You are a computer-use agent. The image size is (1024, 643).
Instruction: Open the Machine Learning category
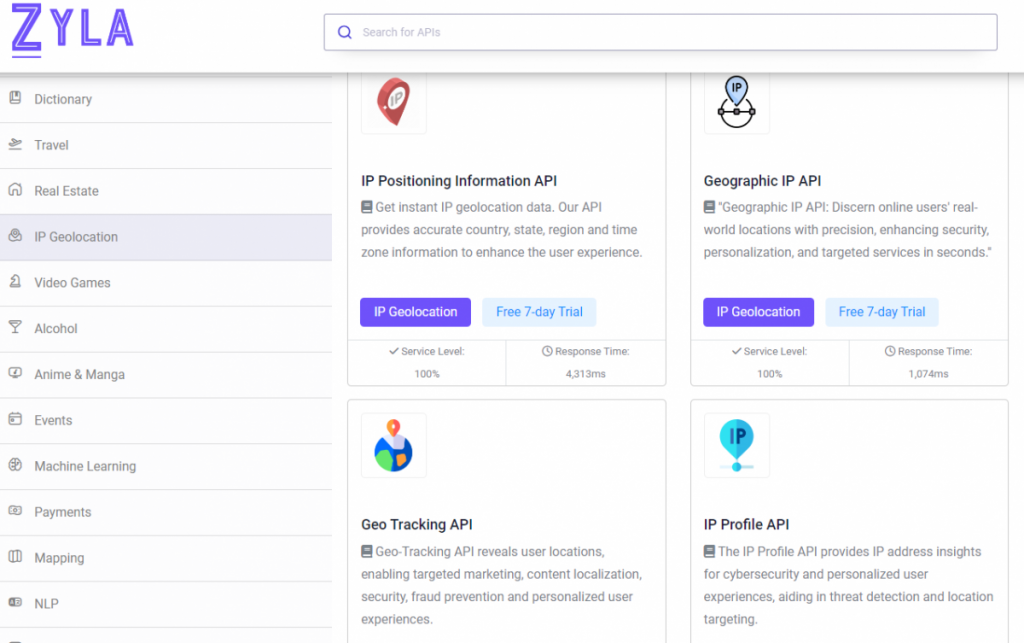166,466
